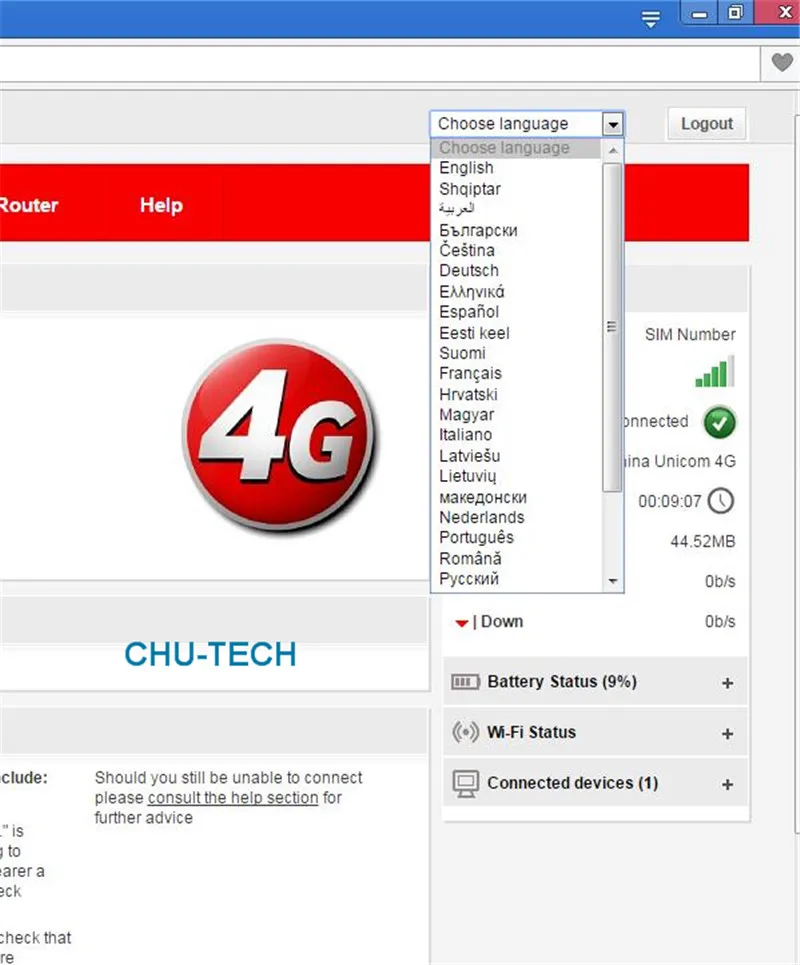Image resolution: width=800 pixels, height=965 pixels.
Task: Click the 44.52MB data usage value
Action: pyautogui.click(x=703, y=542)
